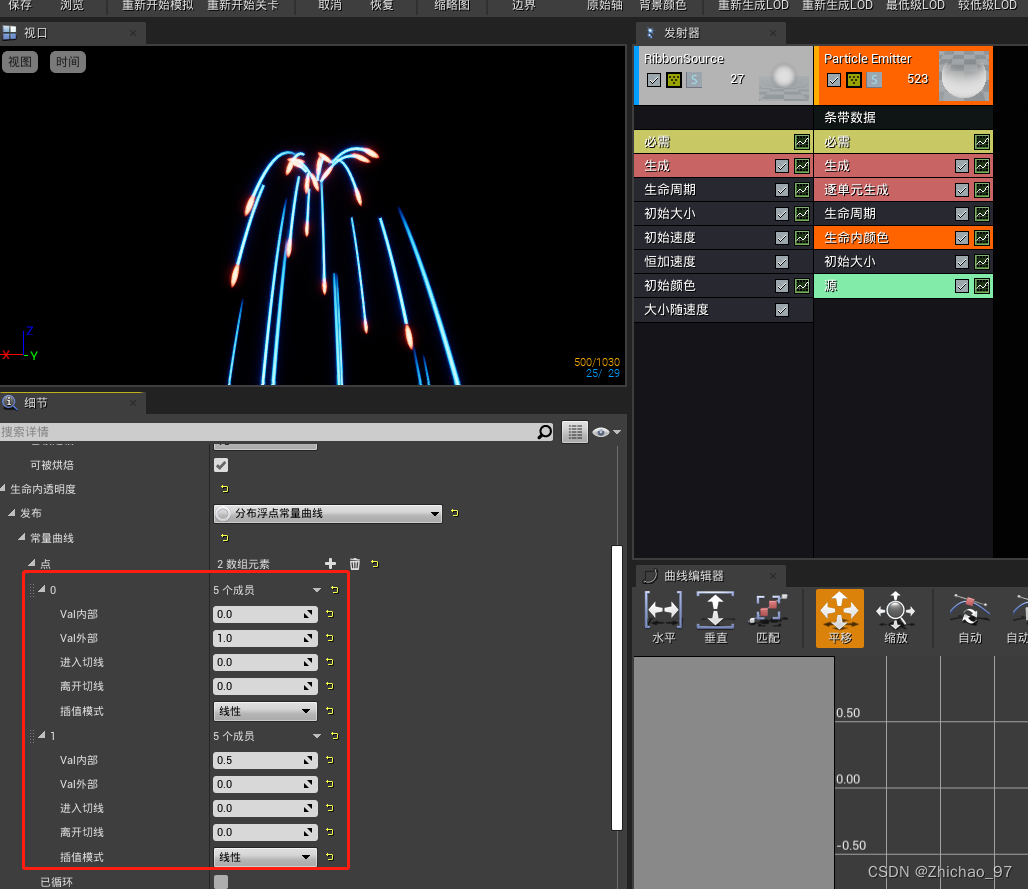Viewport: 1028px width, 889px height.
Task: Toggle Particle Emitter 初始大小 module checkbox
Action: pos(962,262)
